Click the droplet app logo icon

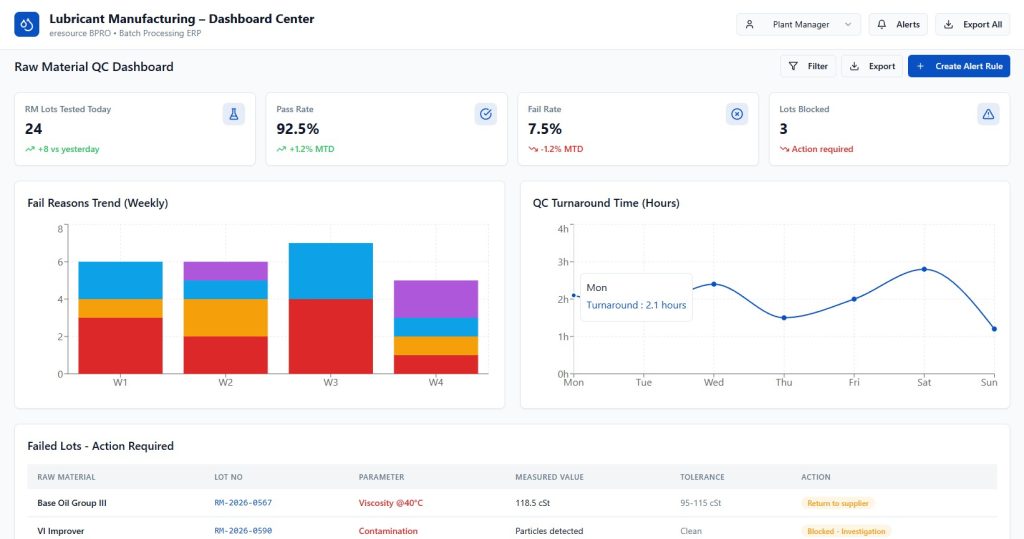pos(26,24)
